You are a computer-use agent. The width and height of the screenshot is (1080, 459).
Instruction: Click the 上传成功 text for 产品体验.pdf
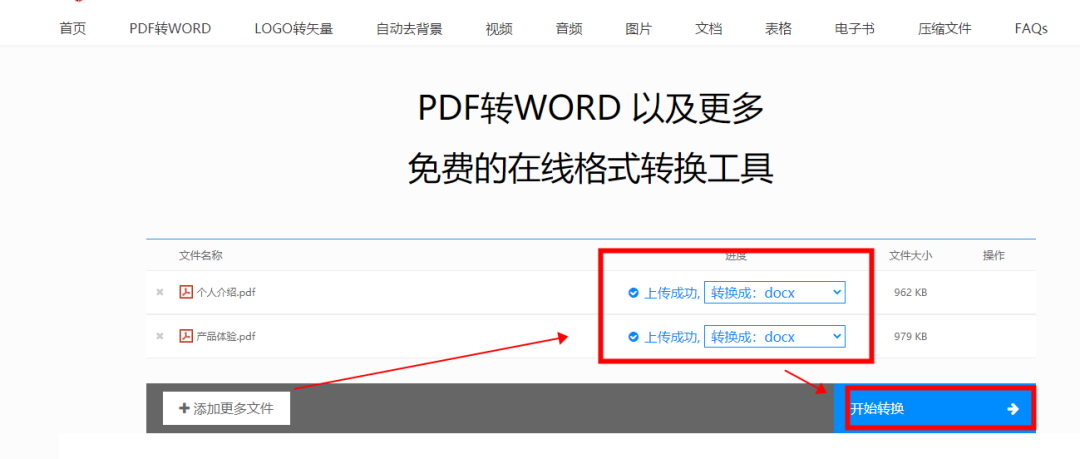tap(672, 337)
